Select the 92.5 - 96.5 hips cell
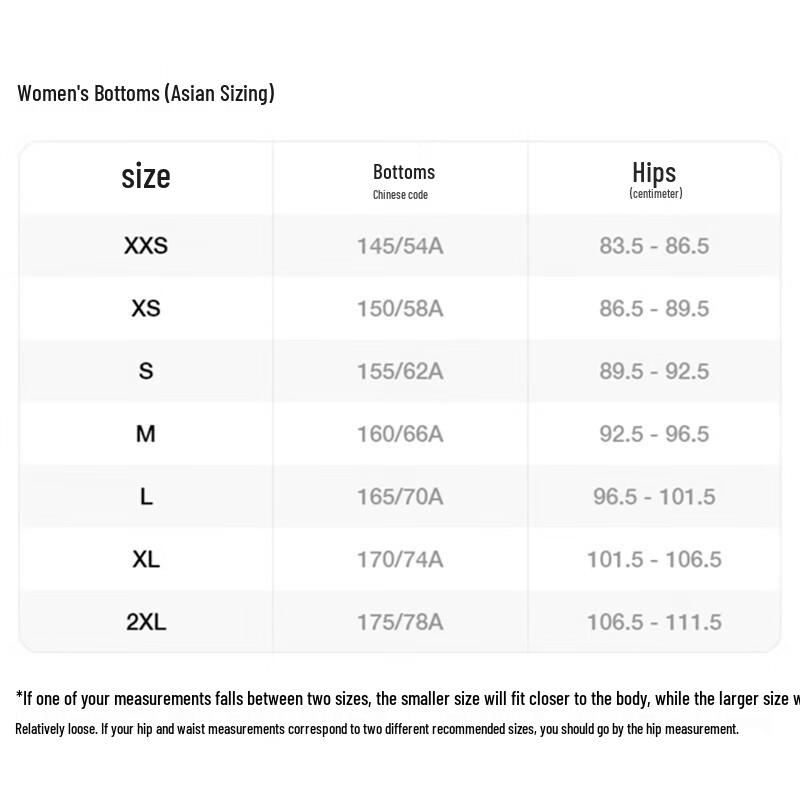This screenshot has width=800, height=800. point(654,434)
